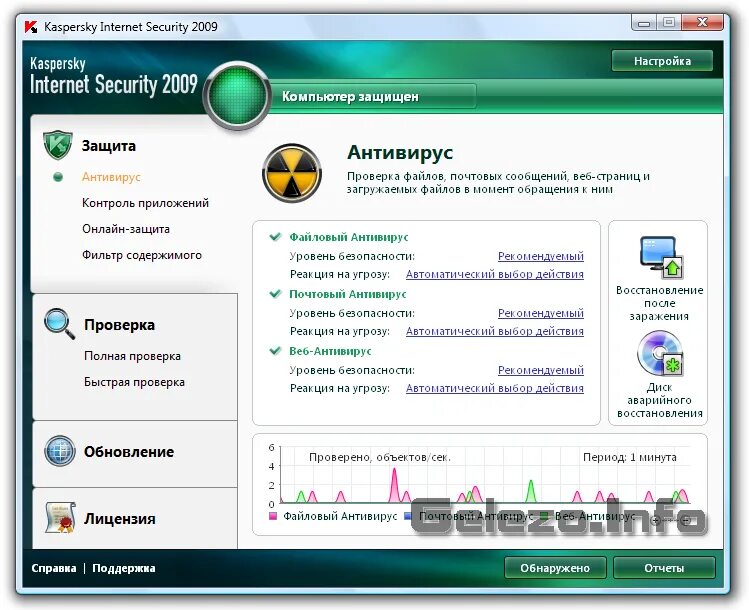Open the Справка help link
This screenshot has width=749, height=610.
click(54, 568)
